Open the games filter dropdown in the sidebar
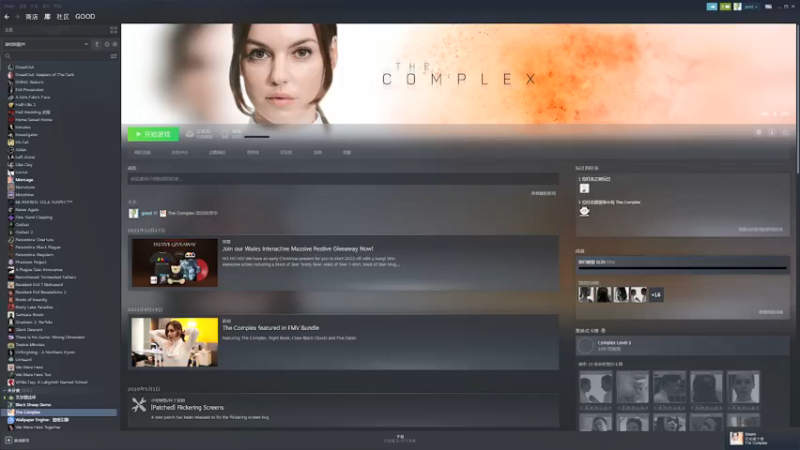The image size is (800, 450). point(46,44)
